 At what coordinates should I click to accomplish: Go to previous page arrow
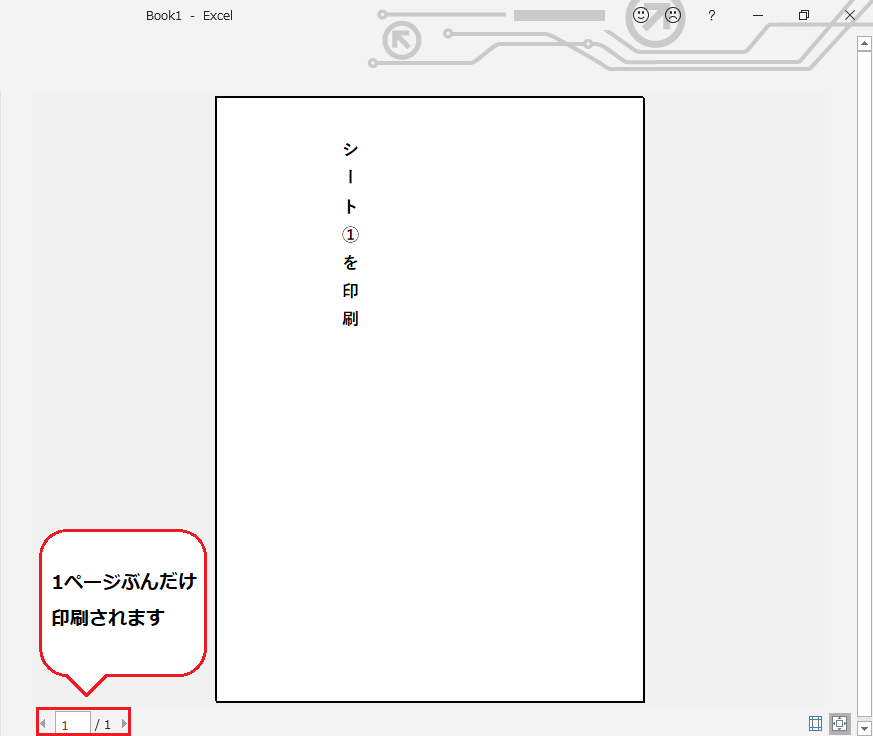point(43,724)
